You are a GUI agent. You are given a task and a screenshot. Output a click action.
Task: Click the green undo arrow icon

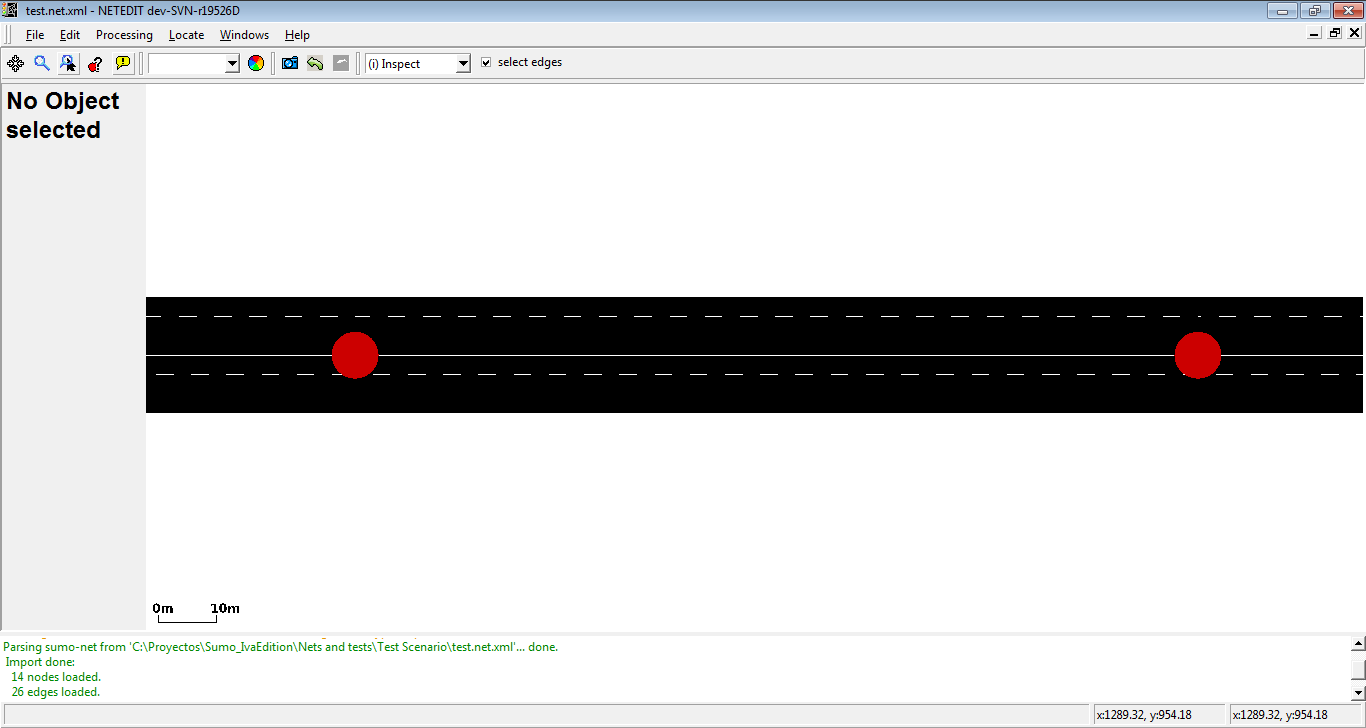coord(315,63)
